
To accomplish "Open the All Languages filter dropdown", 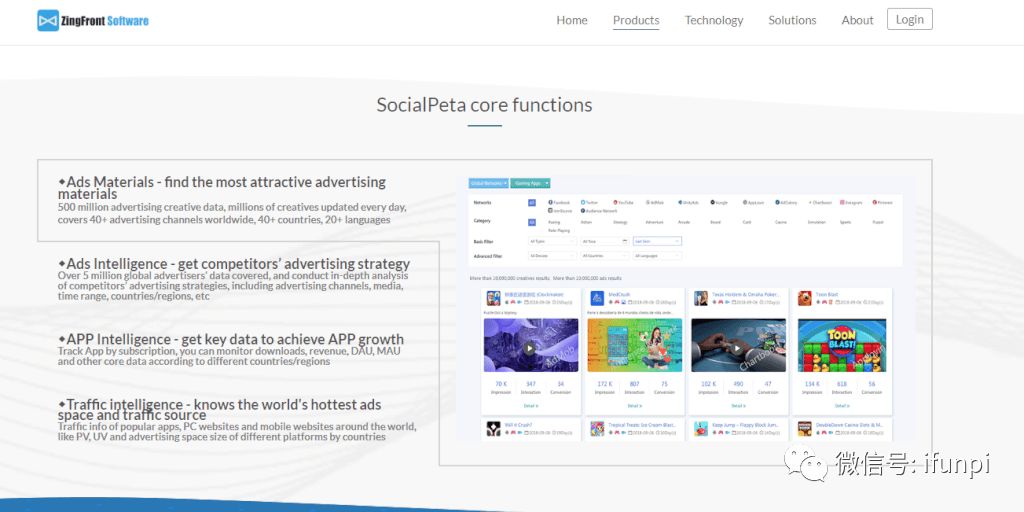I will 657,256.
